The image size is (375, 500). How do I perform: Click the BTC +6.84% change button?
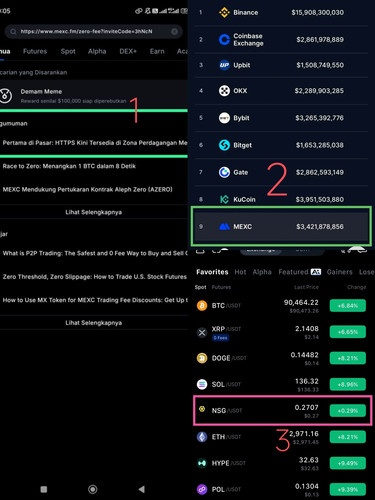(x=348, y=306)
